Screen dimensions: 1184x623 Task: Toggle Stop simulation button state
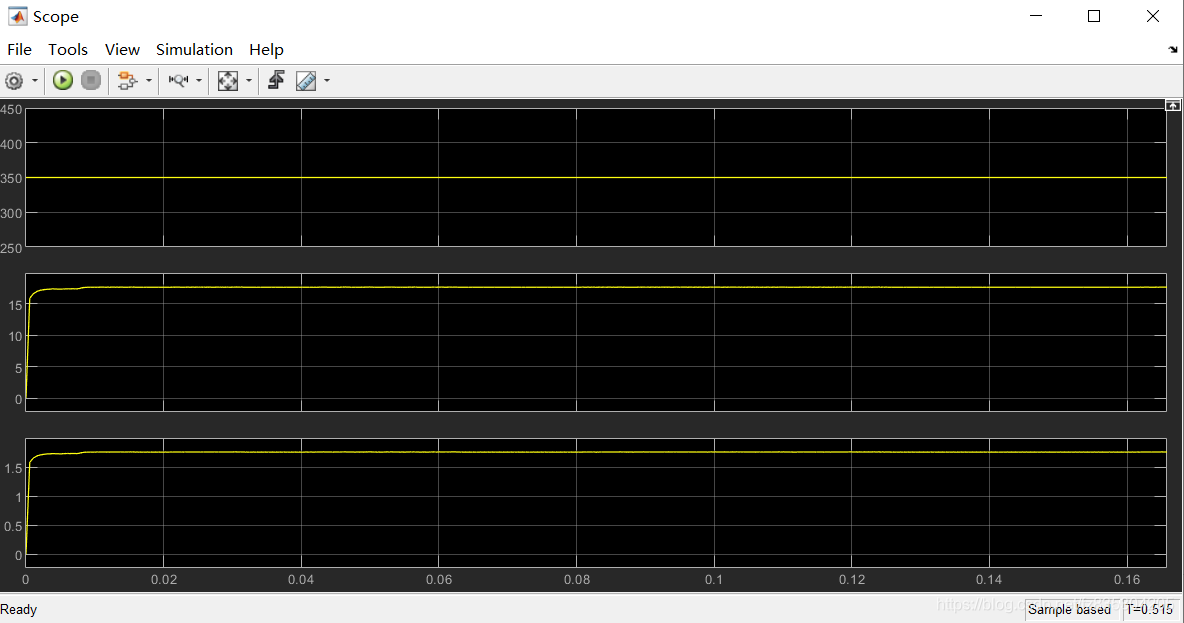point(90,80)
